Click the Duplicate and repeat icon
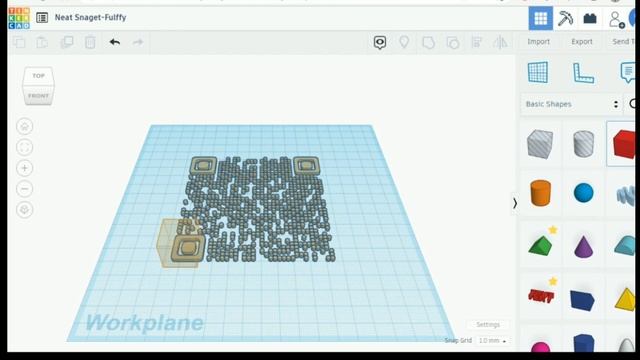The image size is (640, 360). click(67, 42)
